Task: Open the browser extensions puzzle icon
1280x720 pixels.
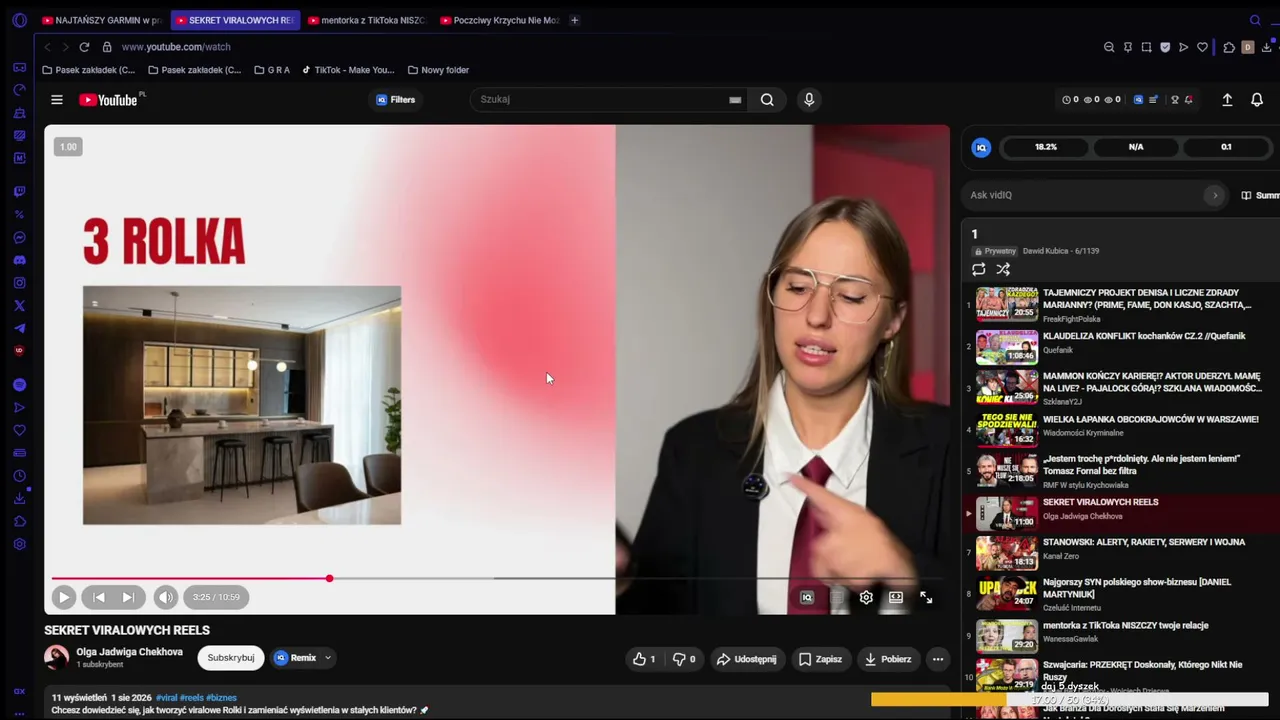Action: [x=1229, y=47]
